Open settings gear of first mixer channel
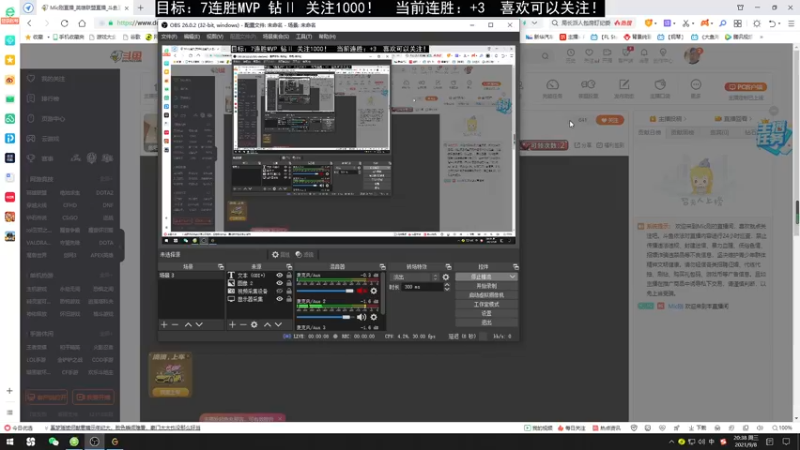 [373, 291]
